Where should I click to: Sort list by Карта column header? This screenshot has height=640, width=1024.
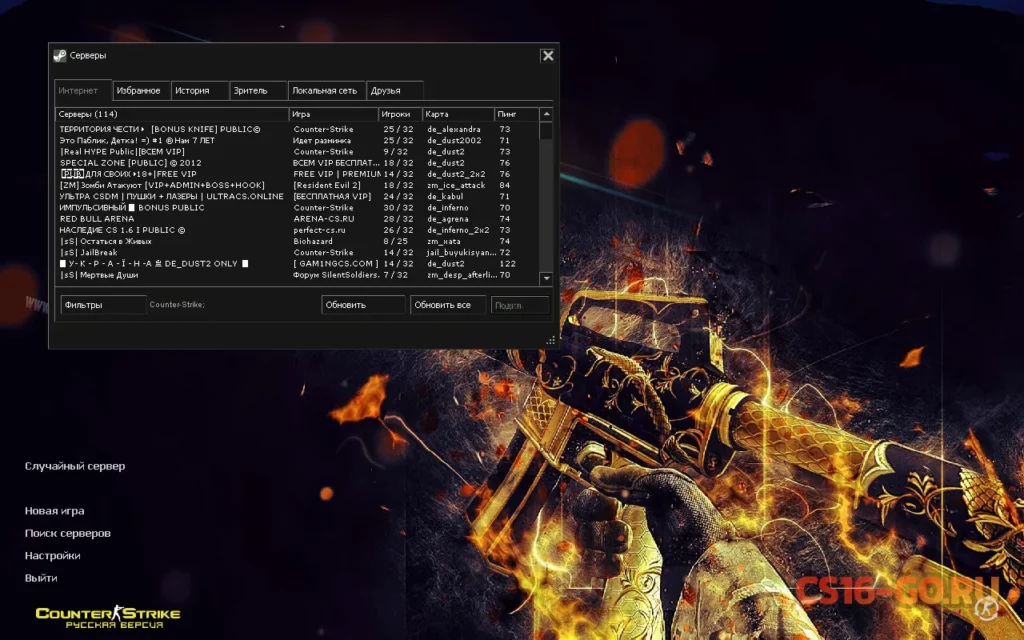tap(457, 115)
